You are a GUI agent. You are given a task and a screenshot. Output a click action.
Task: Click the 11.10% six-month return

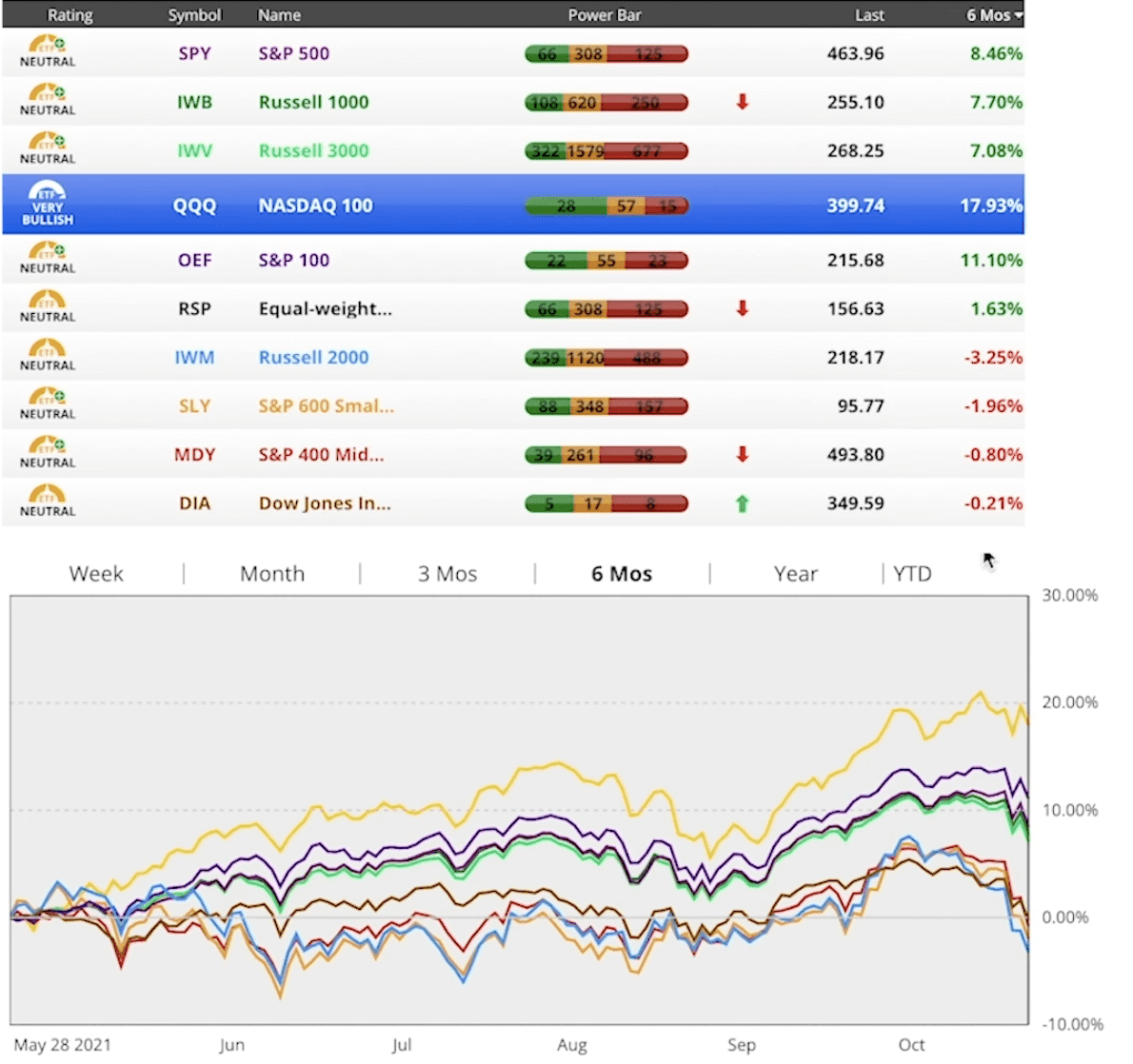pos(991,260)
